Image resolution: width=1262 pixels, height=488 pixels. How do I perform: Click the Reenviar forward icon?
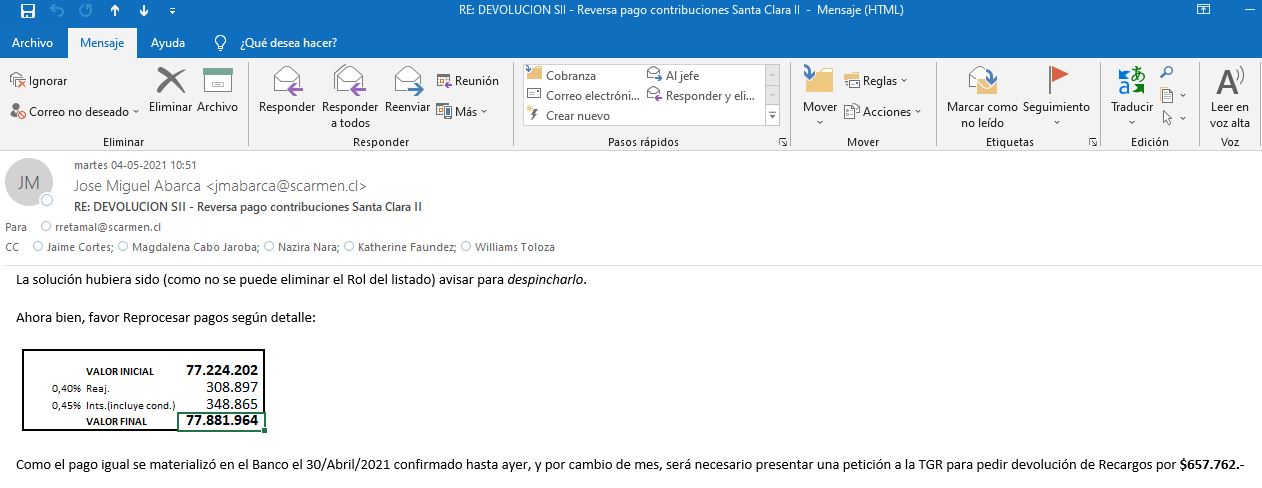[x=407, y=82]
